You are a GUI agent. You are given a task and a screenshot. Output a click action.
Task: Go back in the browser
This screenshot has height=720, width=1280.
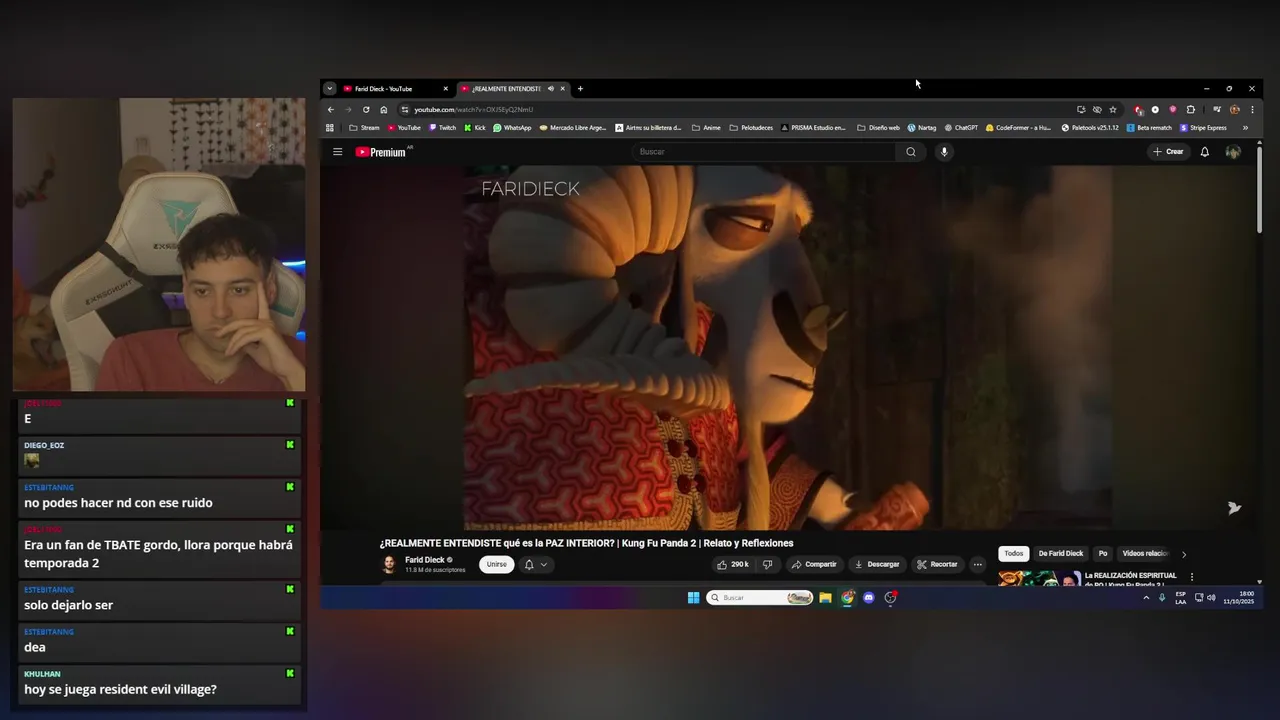[331, 109]
